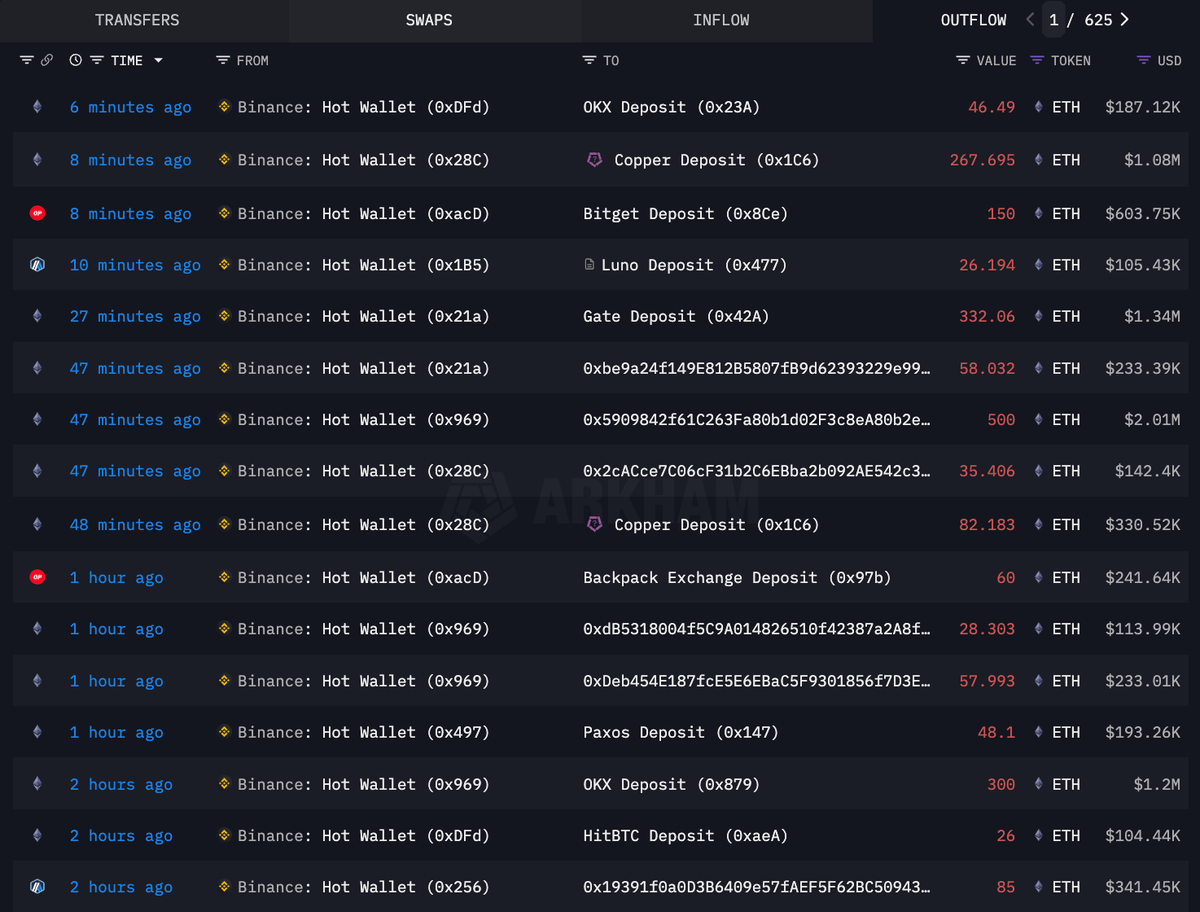Screen dimensions: 1200x912
Task: Click the 332.06 value cell
Action: [x=986, y=316]
